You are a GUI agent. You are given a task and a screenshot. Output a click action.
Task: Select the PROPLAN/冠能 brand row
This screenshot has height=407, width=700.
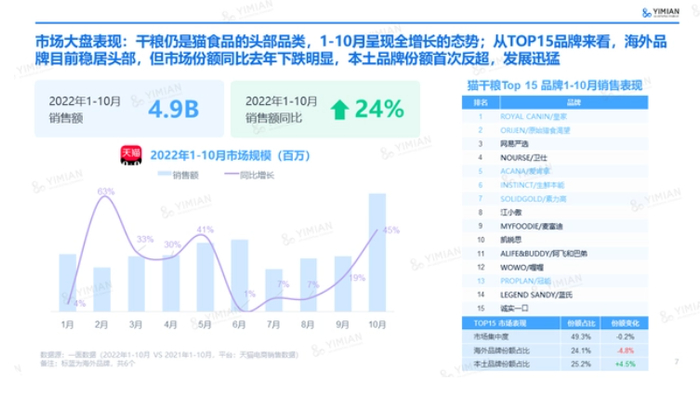[555, 281]
